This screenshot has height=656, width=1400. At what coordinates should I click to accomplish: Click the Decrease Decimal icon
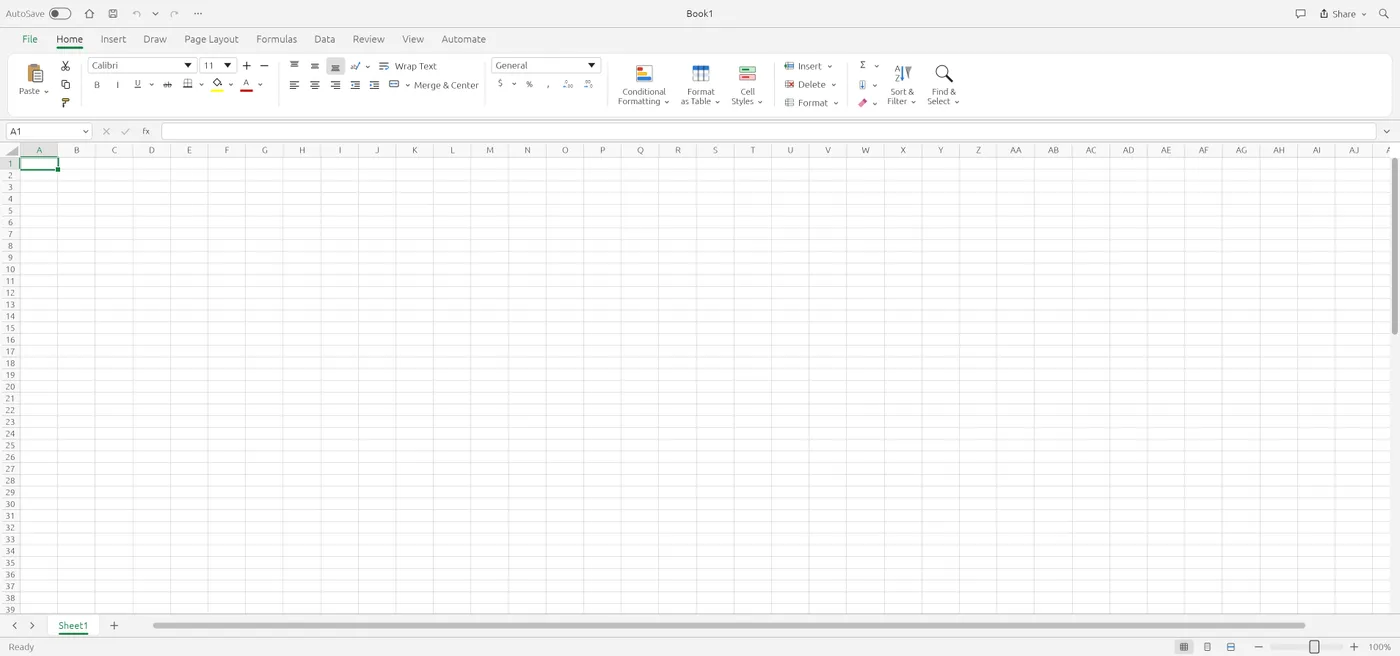[x=589, y=85]
